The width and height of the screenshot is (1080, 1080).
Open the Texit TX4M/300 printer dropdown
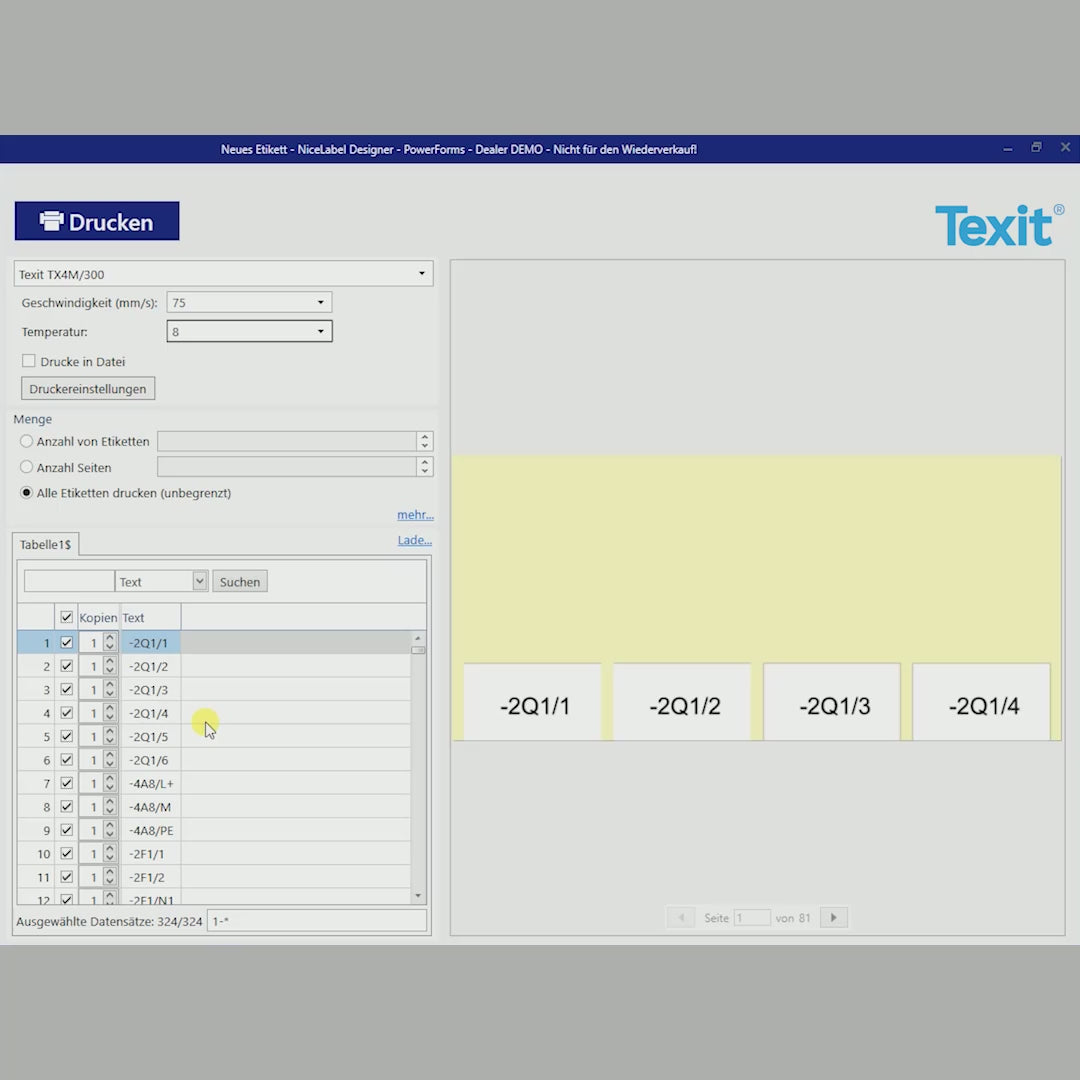coord(422,274)
